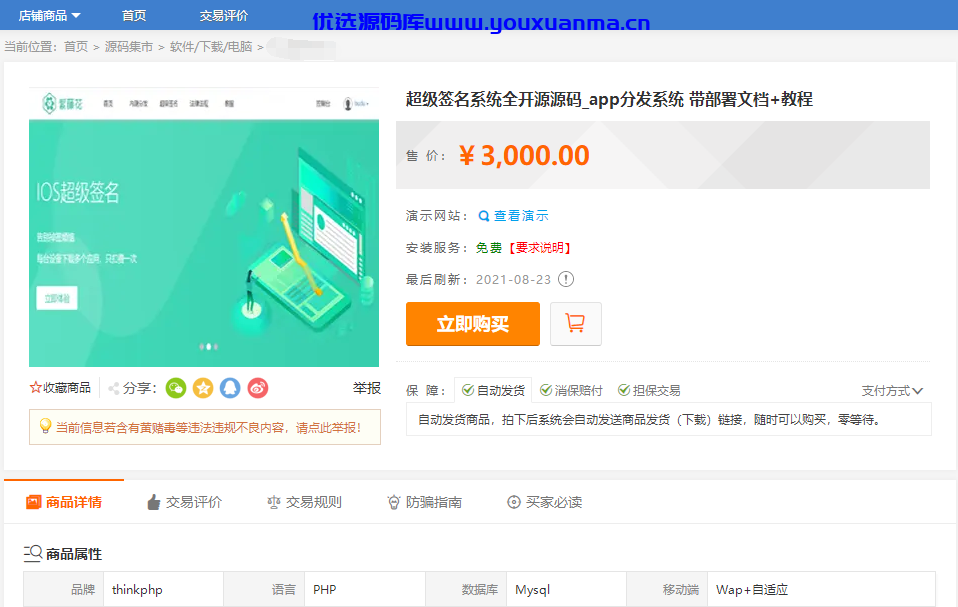Select the 自动发货 guarantee tab

[493, 390]
